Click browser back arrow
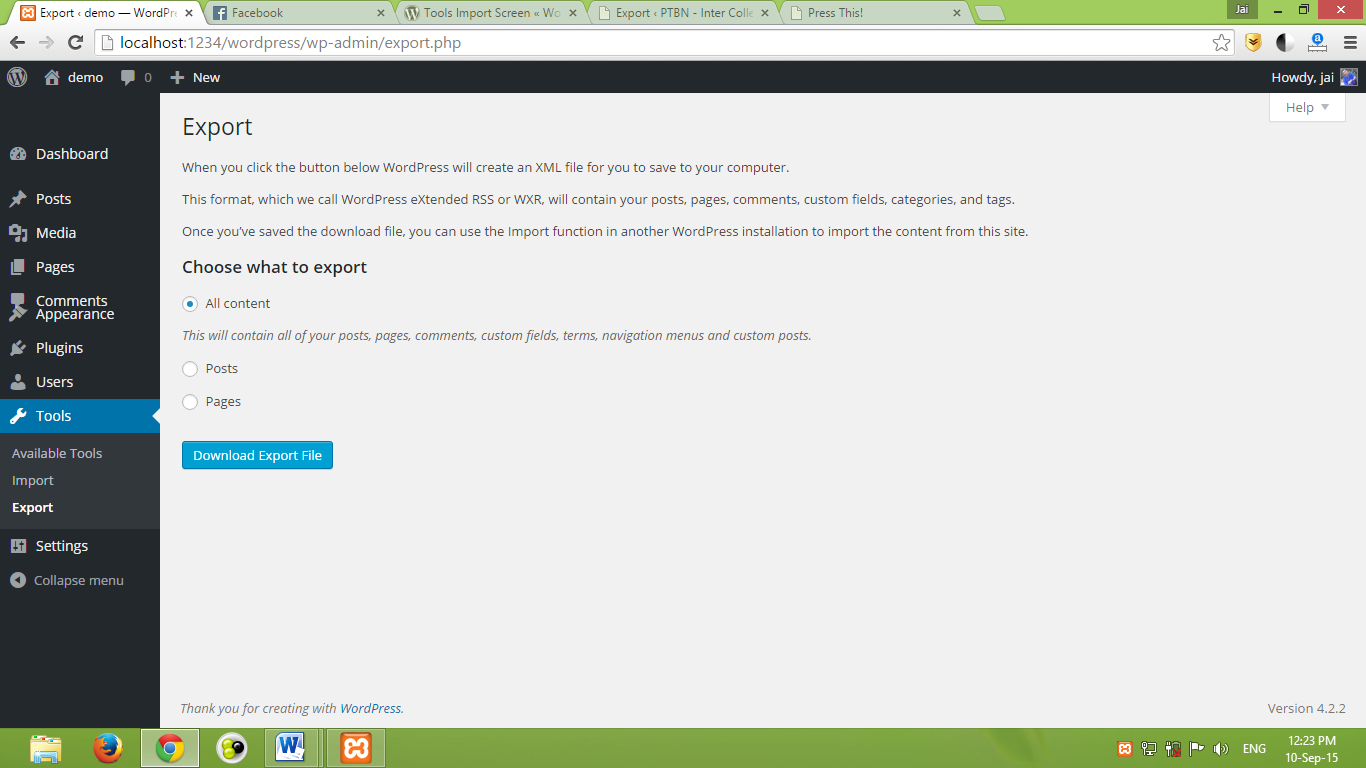The height and width of the screenshot is (768, 1366). tap(17, 42)
